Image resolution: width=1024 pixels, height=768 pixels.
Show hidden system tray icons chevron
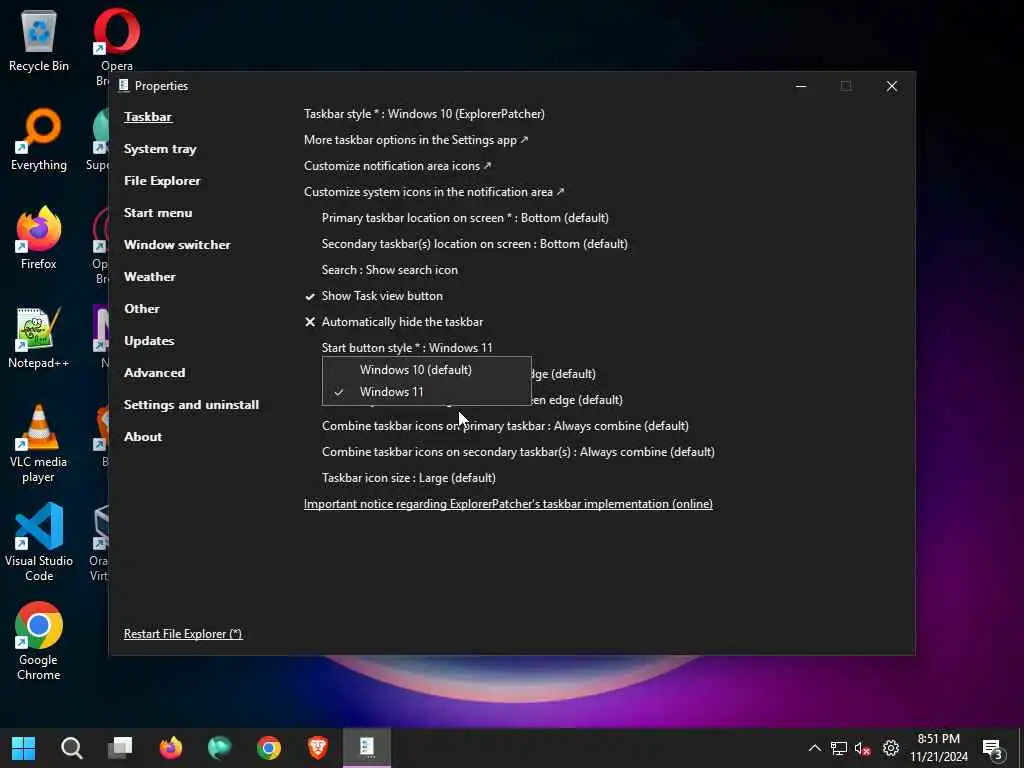pos(814,748)
